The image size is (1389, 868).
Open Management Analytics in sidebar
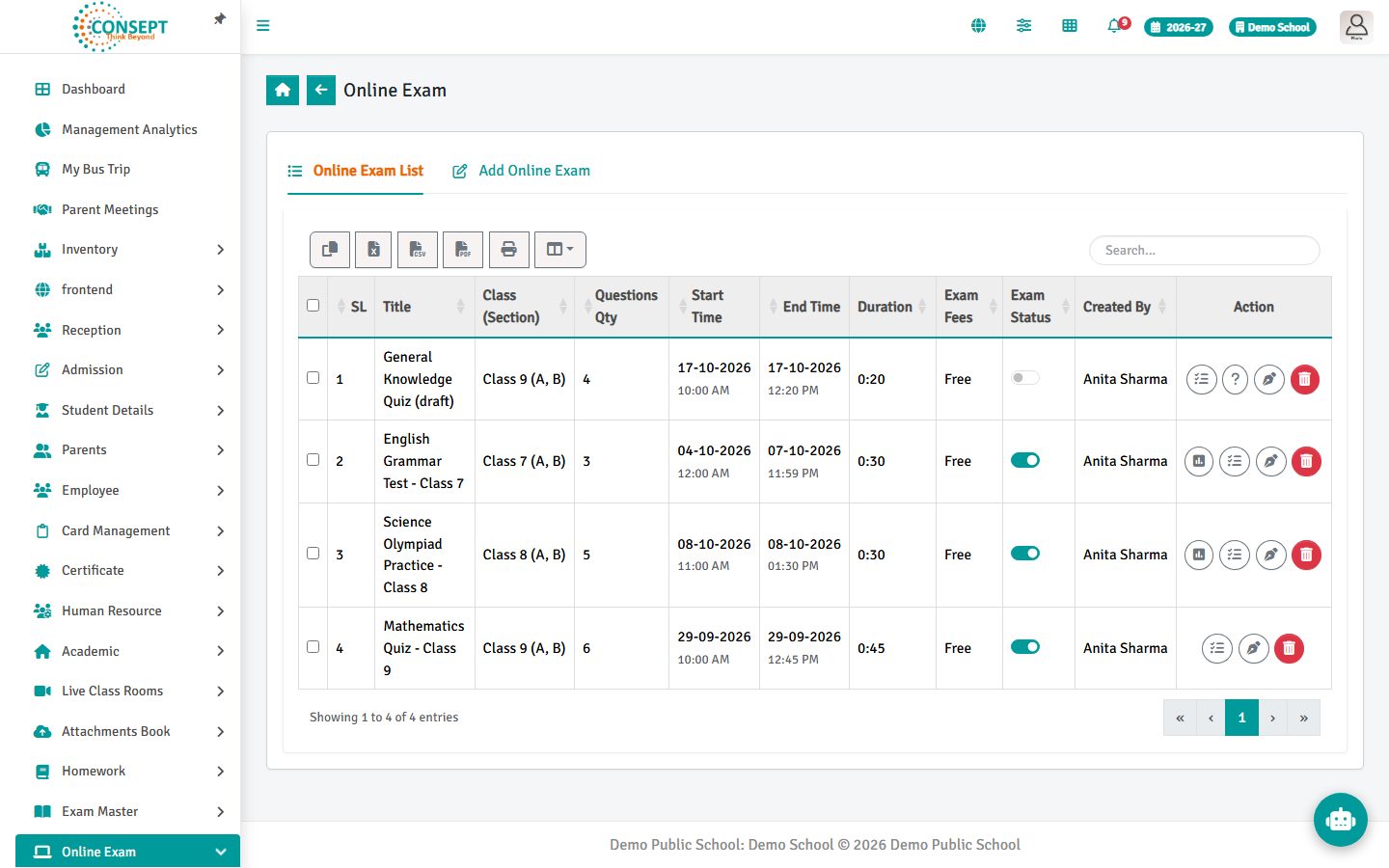click(127, 129)
